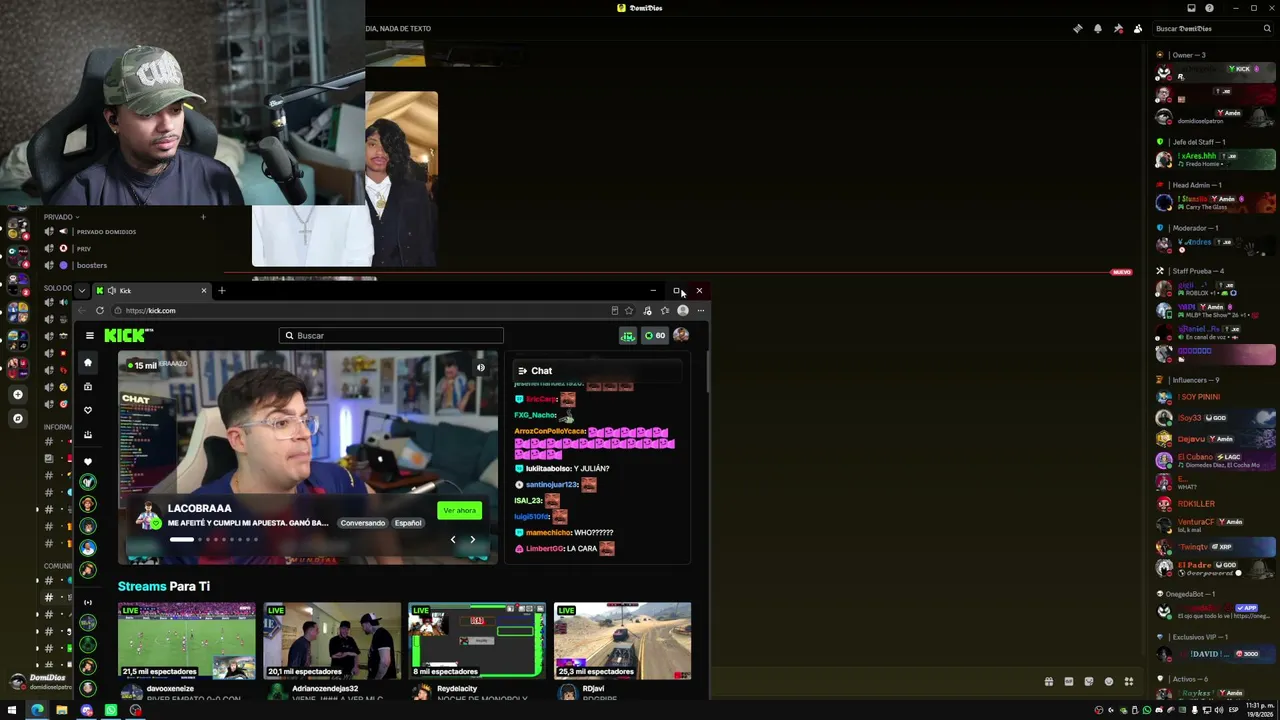Open the Kick sidebar Browse icon
This screenshot has width=1280, height=720.
(88, 387)
